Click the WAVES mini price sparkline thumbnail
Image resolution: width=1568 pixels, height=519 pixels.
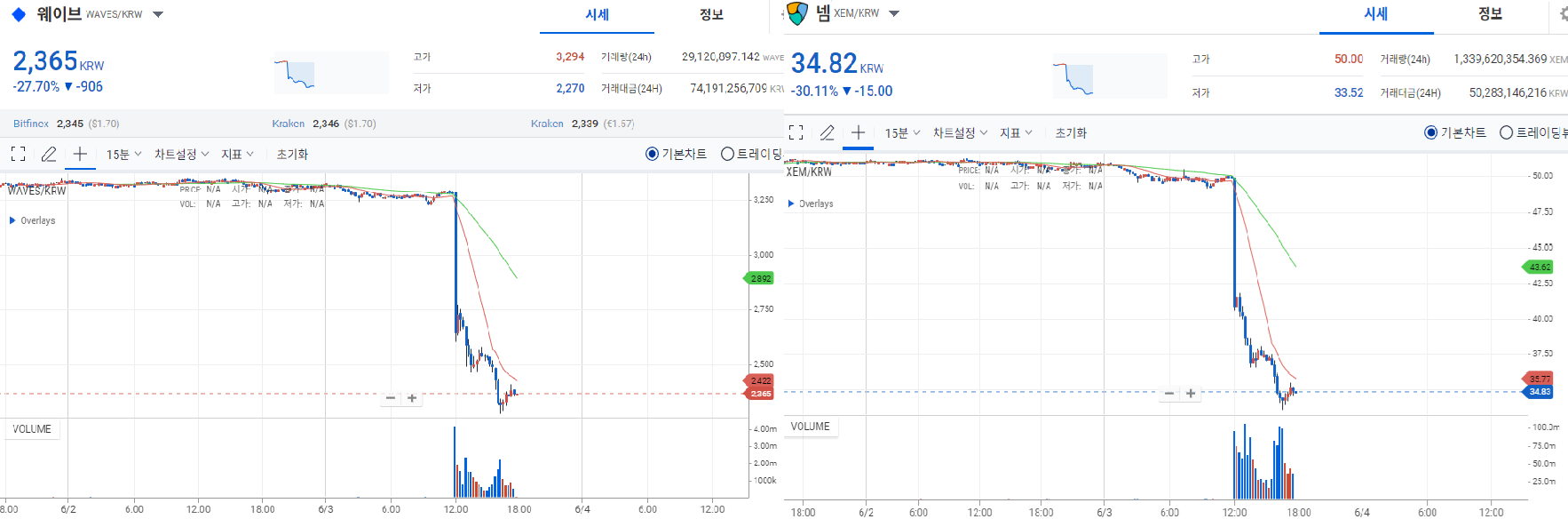pyautogui.click(x=330, y=73)
